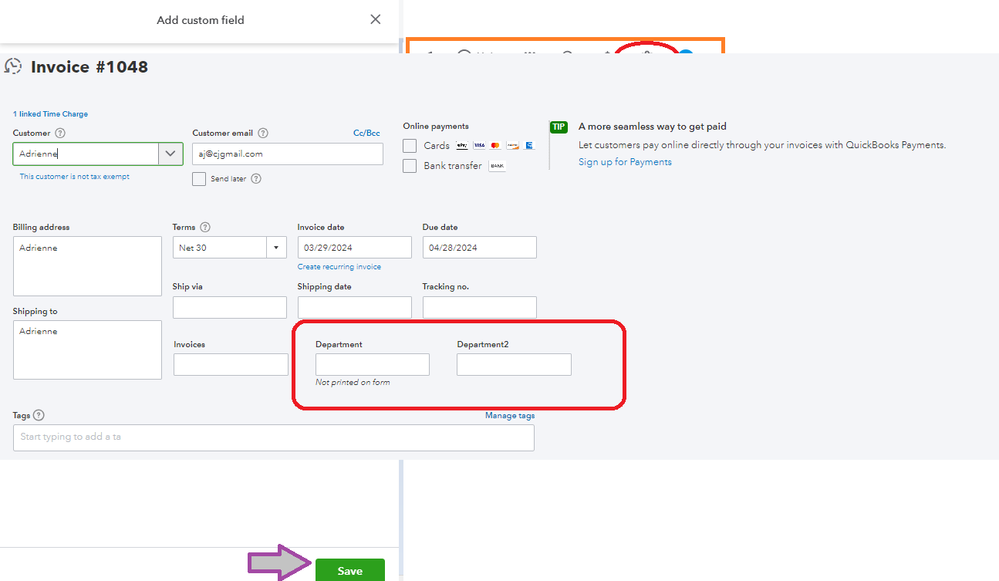Show help for Send later
Screen dimensions: 999x581
pos(256,178)
